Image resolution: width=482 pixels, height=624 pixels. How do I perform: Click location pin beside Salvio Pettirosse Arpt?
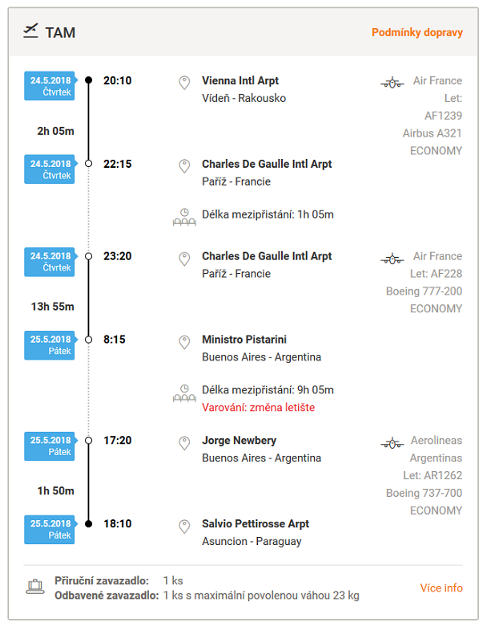point(184,526)
